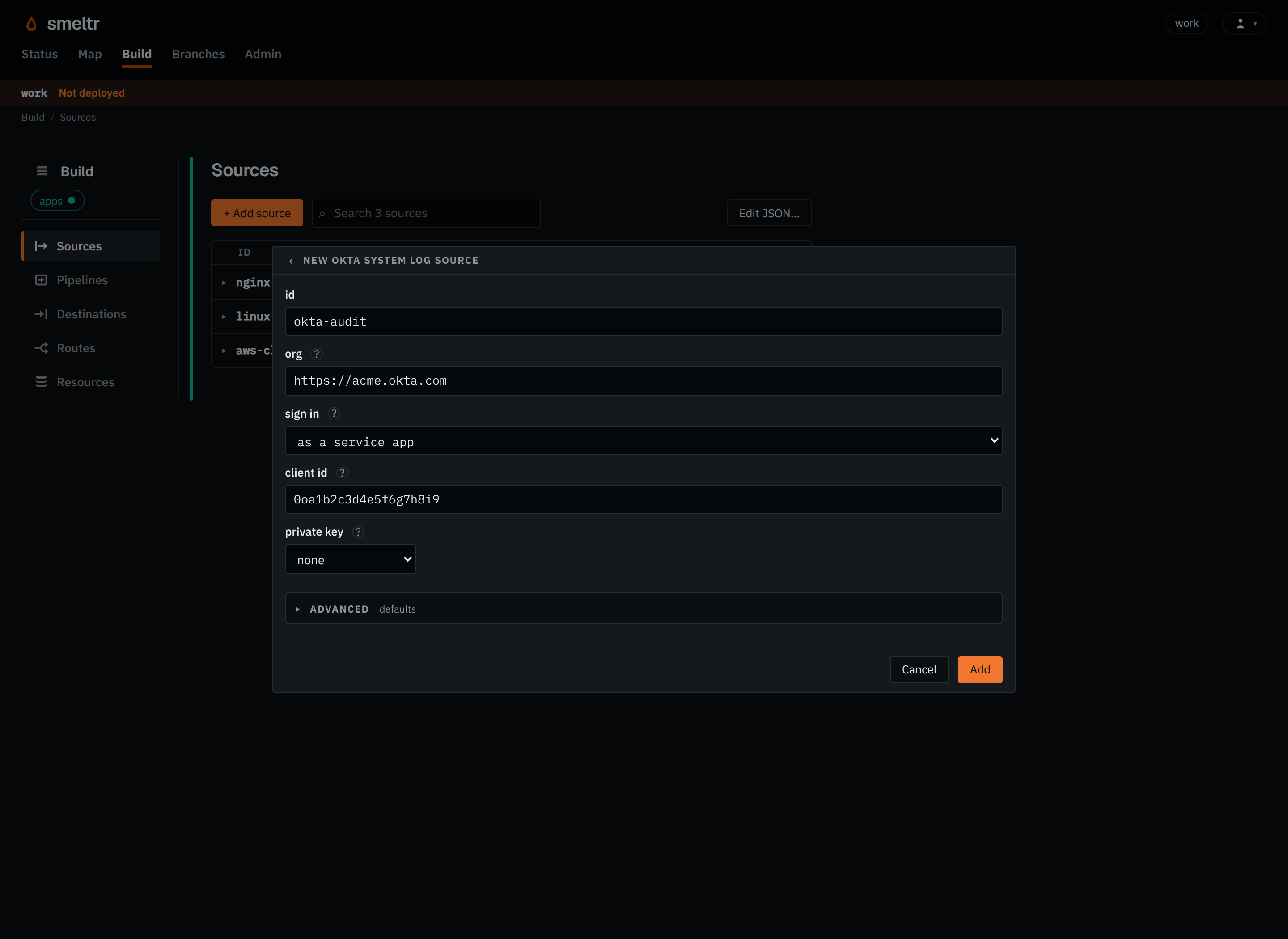Show help for the private key field
This screenshot has height=939, width=1288.
click(x=358, y=532)
